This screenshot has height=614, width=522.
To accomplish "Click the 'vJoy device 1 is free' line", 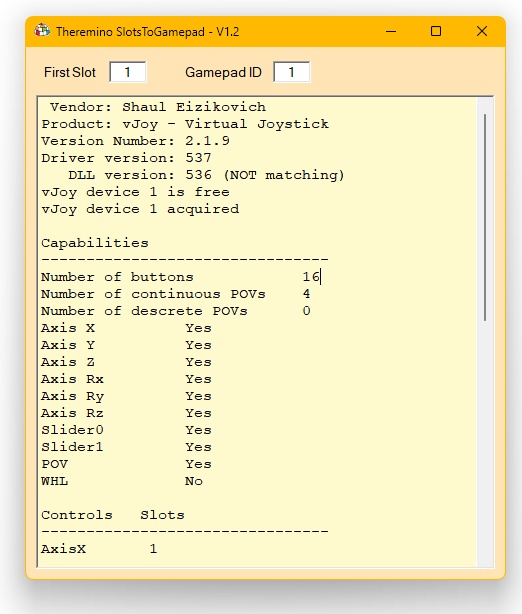I will tap(135, 192).
